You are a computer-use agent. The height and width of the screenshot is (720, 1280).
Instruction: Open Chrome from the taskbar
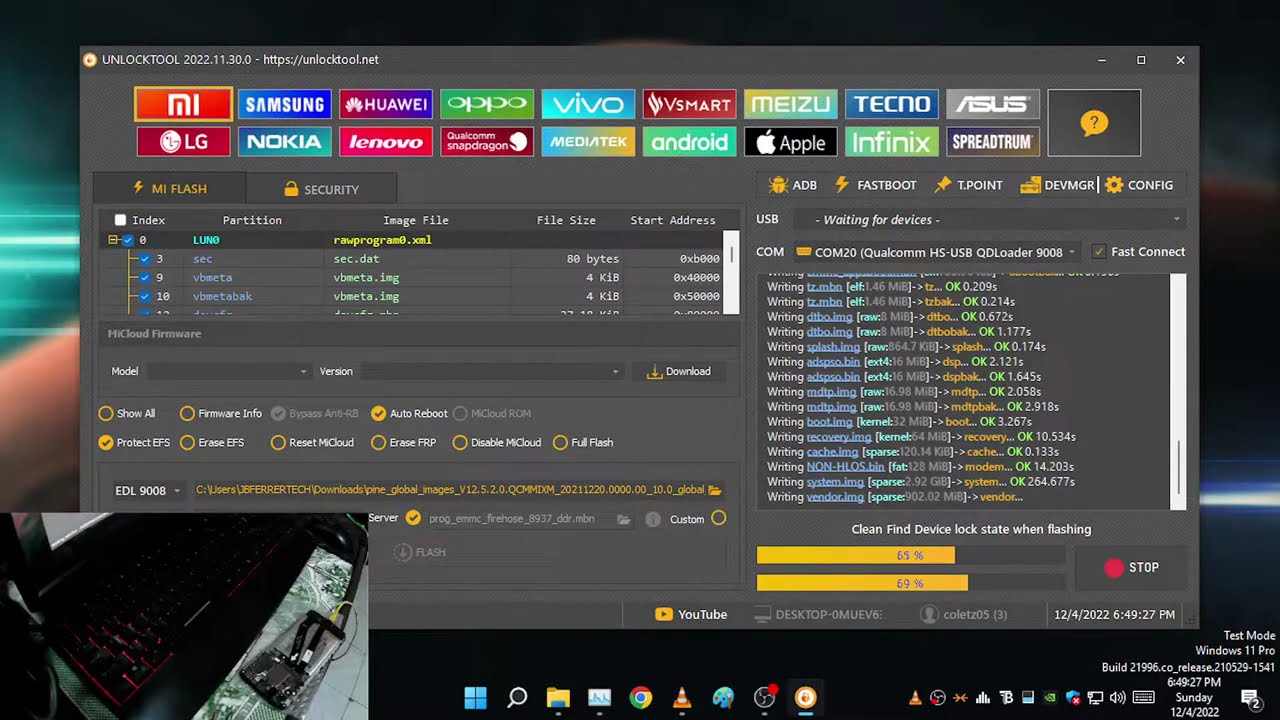[641, 698]
